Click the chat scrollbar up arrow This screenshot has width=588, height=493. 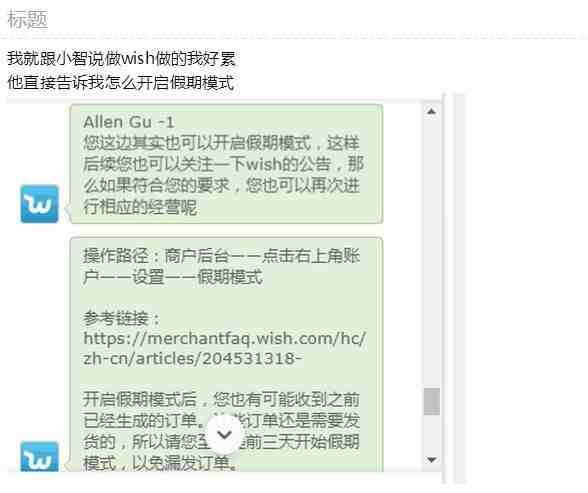tap(432, 111)
